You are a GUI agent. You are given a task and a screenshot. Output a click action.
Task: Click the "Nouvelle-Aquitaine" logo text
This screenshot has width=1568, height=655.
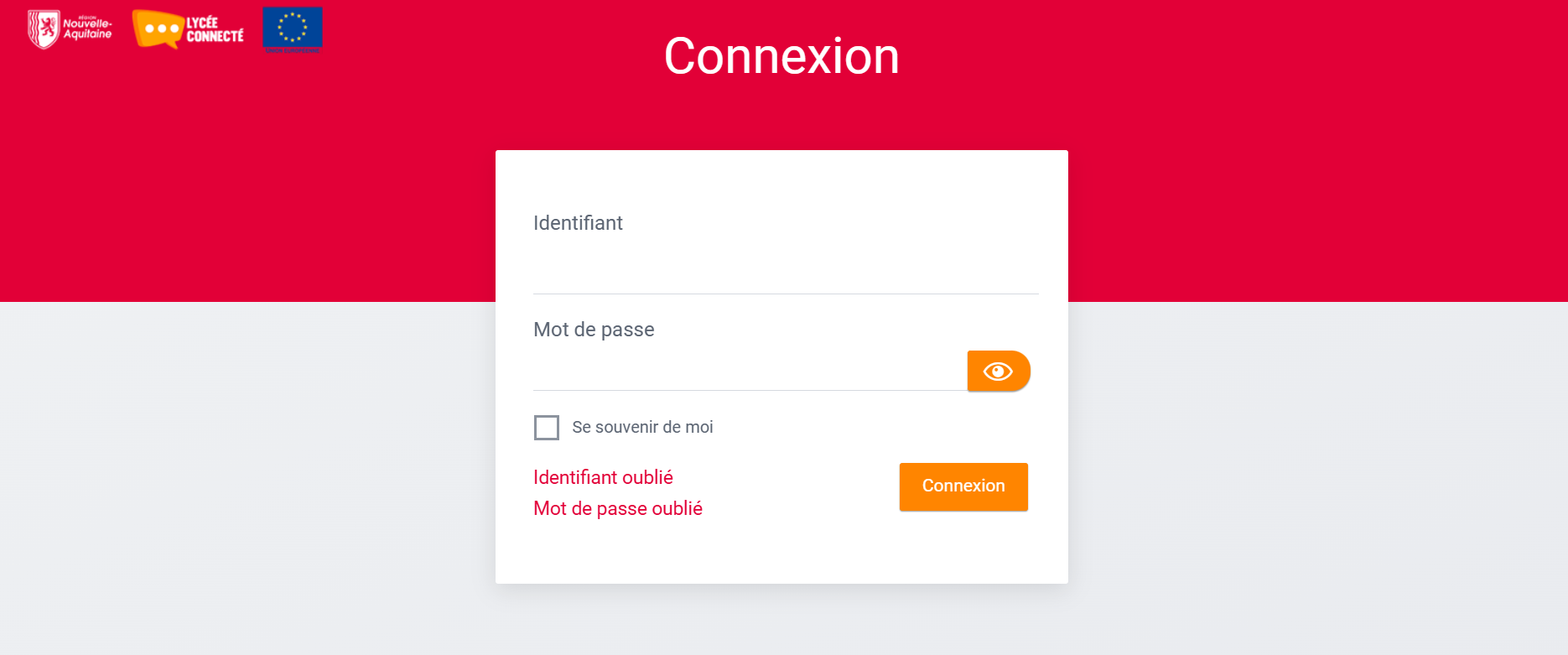coord(87,29)
